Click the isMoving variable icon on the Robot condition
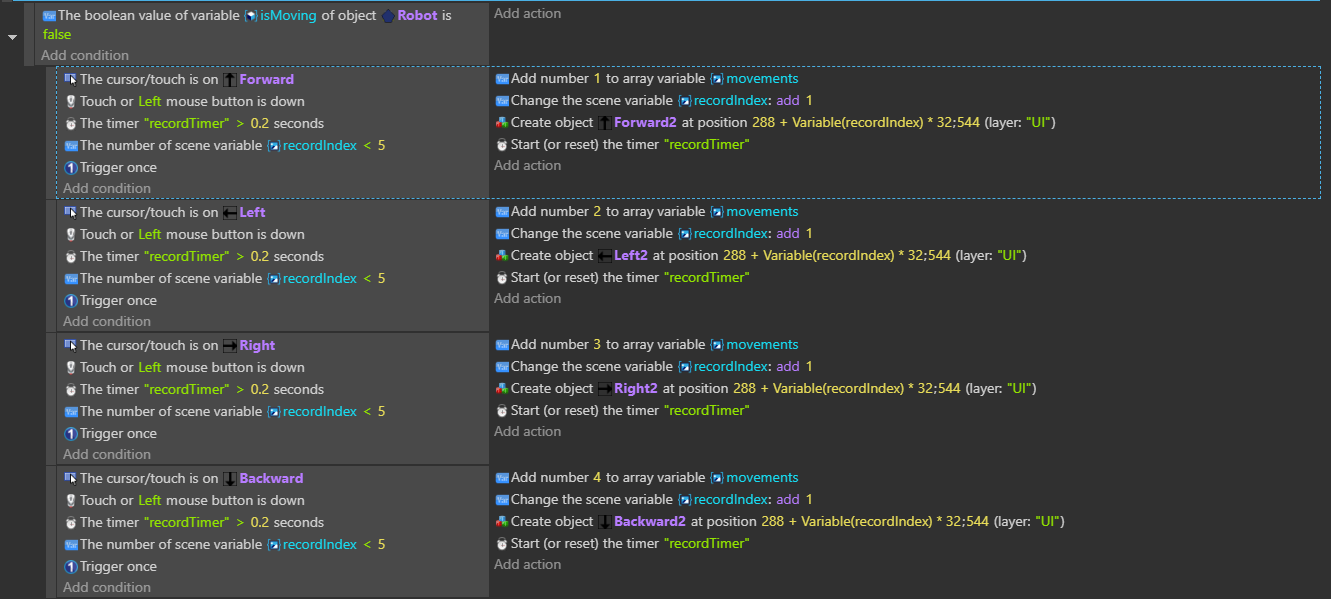Image resolution: width=1331 pixels, height=599 pixels. point(250,15)
